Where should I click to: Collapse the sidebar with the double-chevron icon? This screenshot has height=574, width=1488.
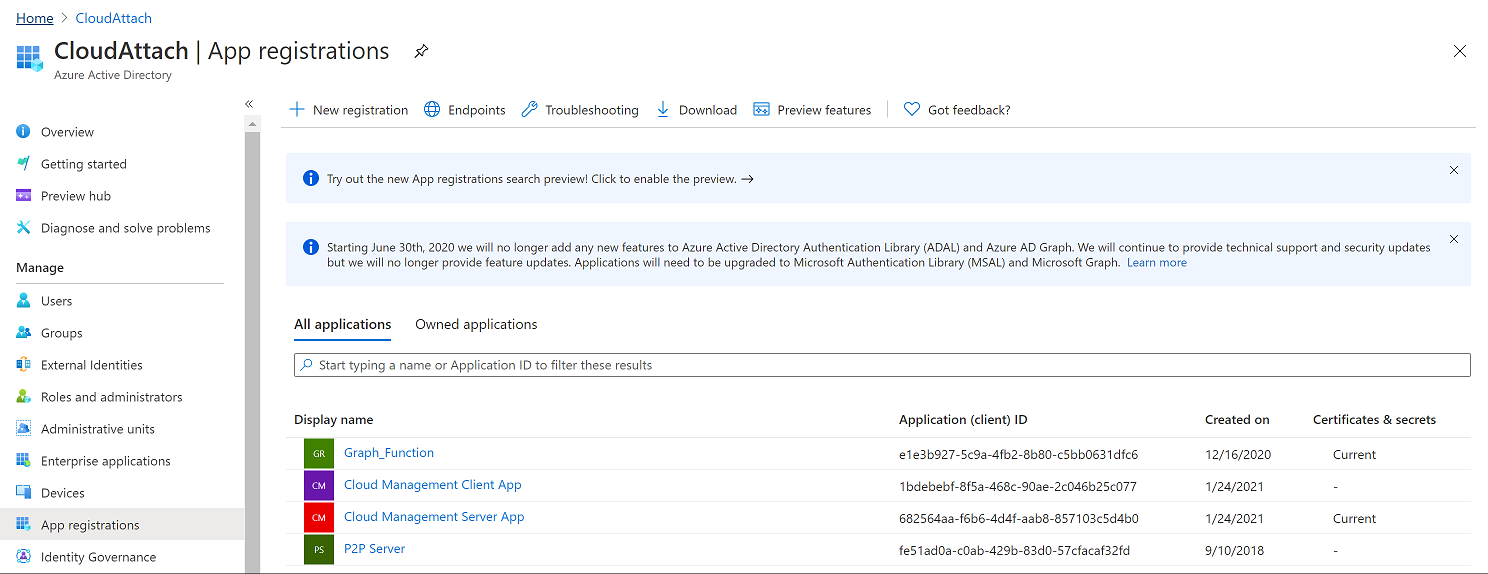point(249,104)
